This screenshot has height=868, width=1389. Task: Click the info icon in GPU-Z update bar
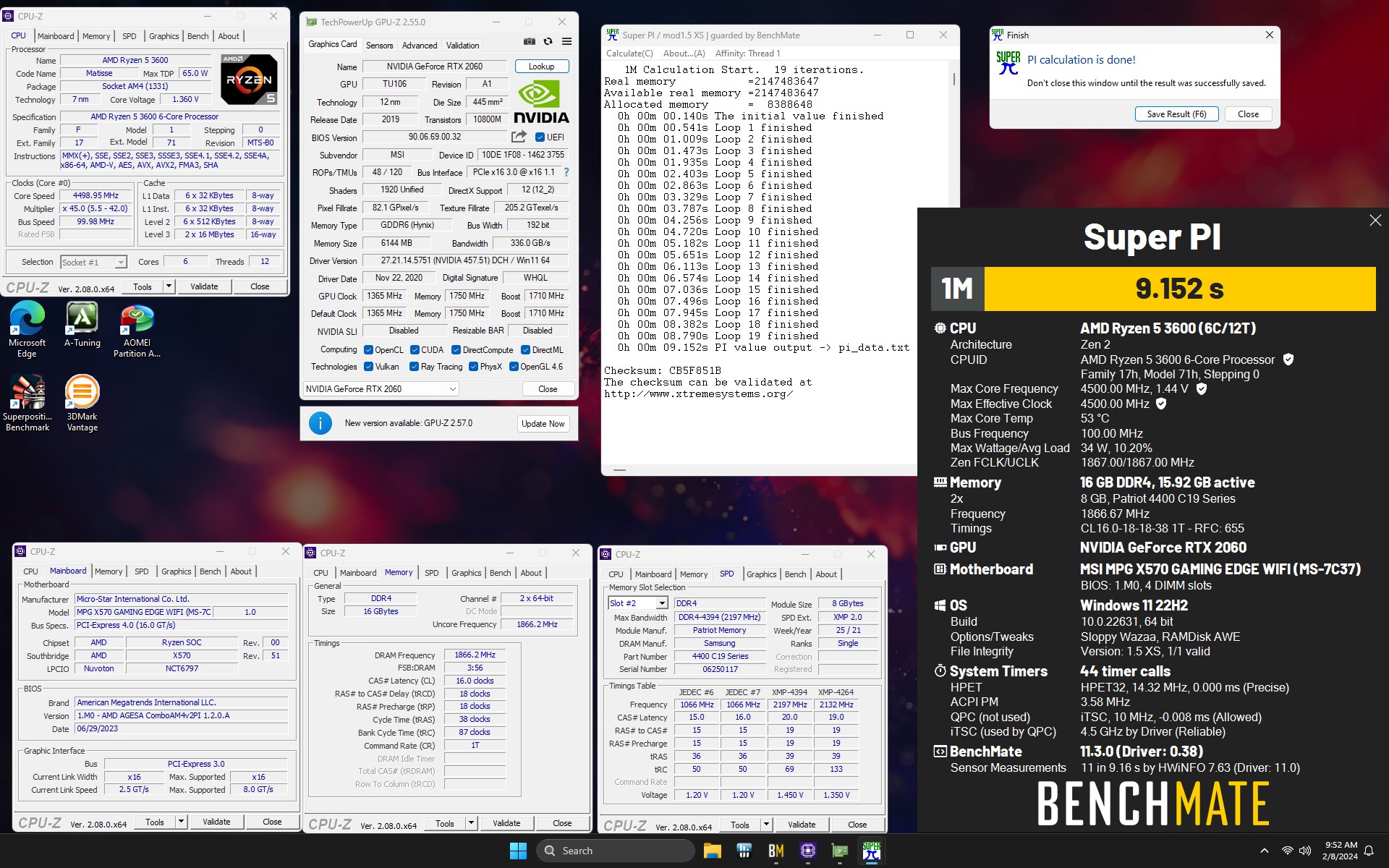coord(320,423)
